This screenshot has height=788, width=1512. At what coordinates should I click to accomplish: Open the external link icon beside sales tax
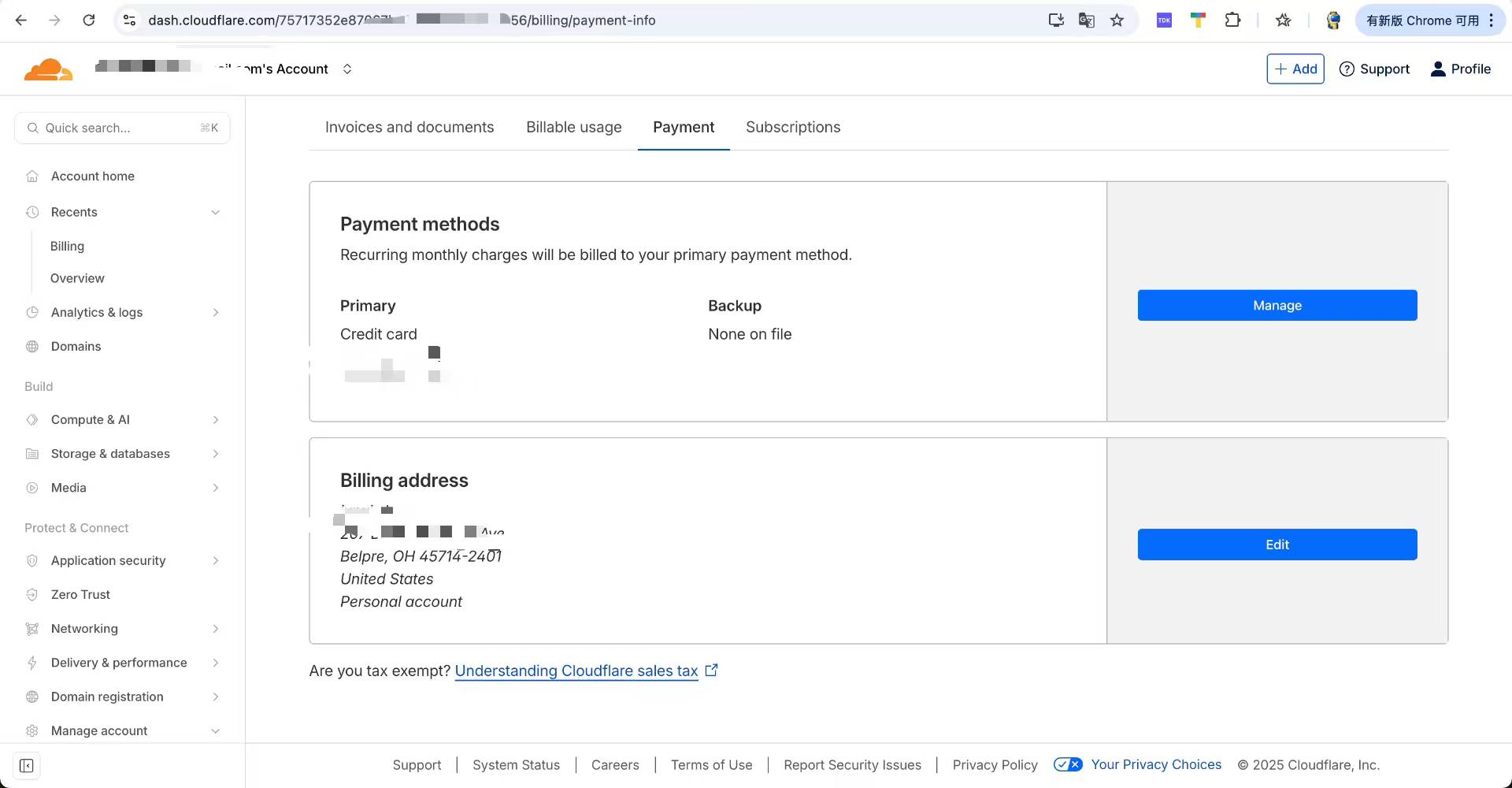coord(712,671)
